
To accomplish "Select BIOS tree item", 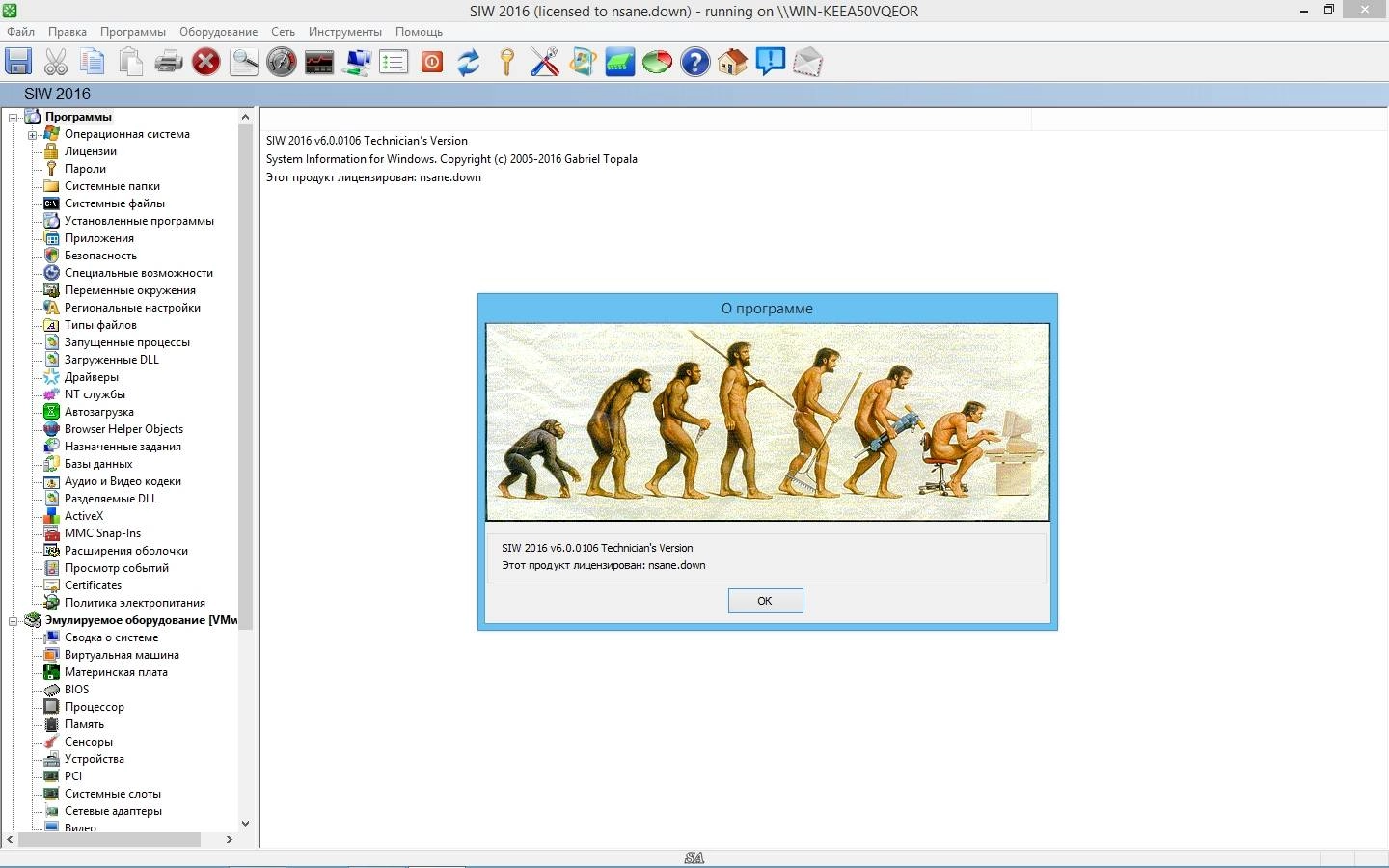I will coord(76,690).
